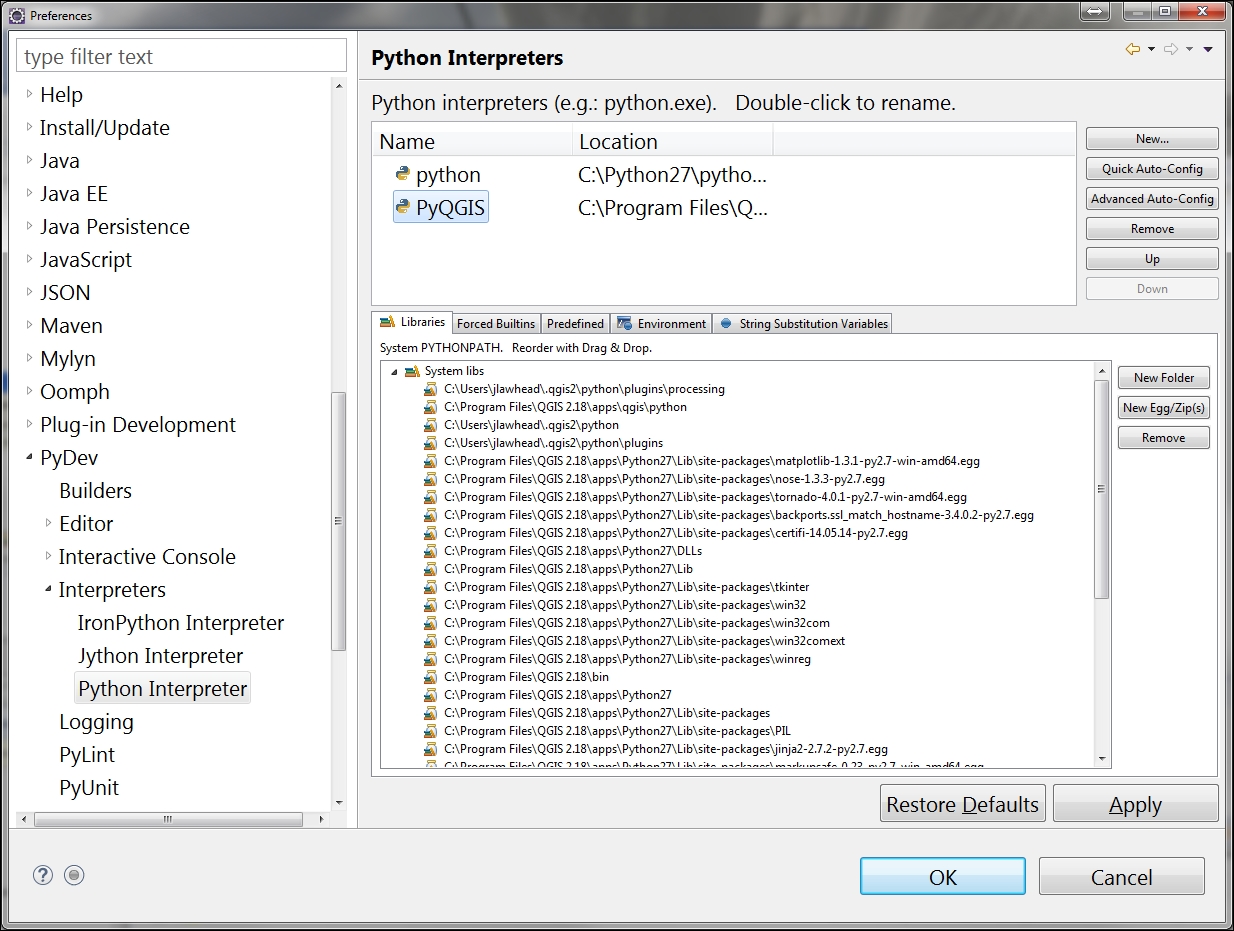Click icon beside winreg path
This screenshot has width=1234, height=931.
[x=431, y=659]
